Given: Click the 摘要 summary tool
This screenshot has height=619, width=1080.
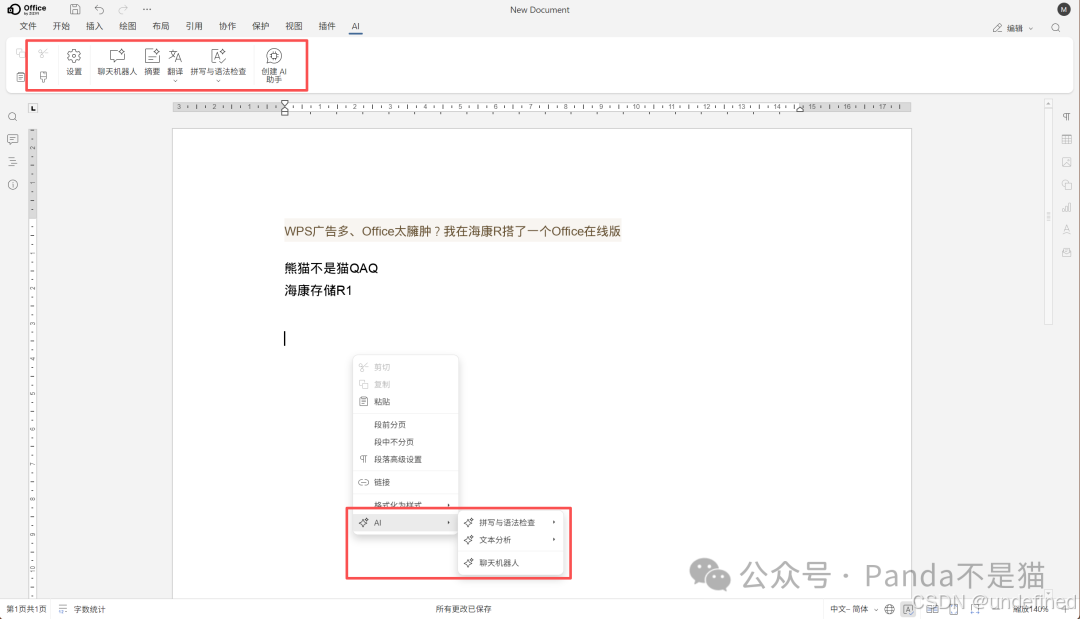Looking at the screenshot, I should 152,62.
